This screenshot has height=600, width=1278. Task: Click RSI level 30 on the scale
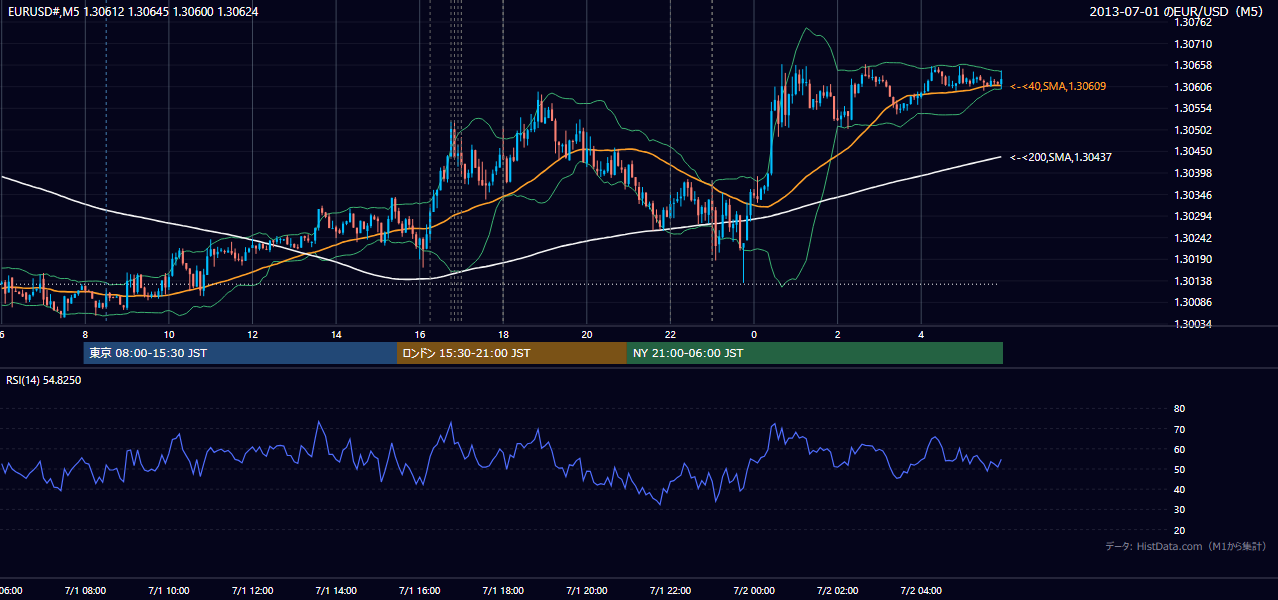(x=1179, y=510)
